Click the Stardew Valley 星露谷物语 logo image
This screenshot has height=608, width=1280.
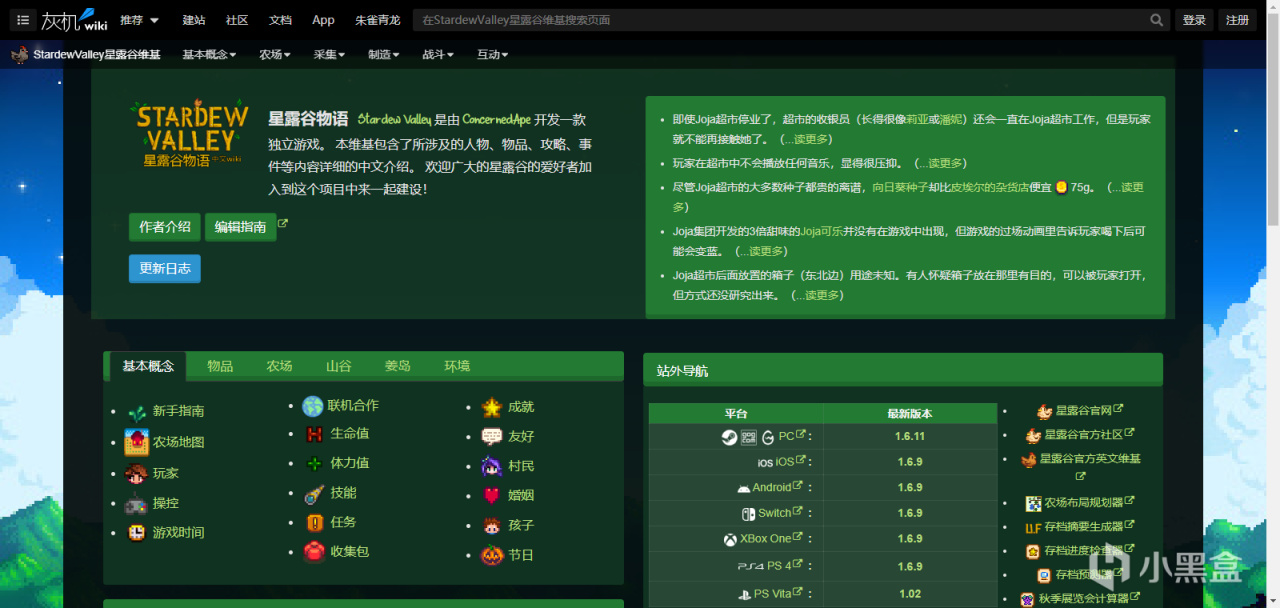point(192,132)
